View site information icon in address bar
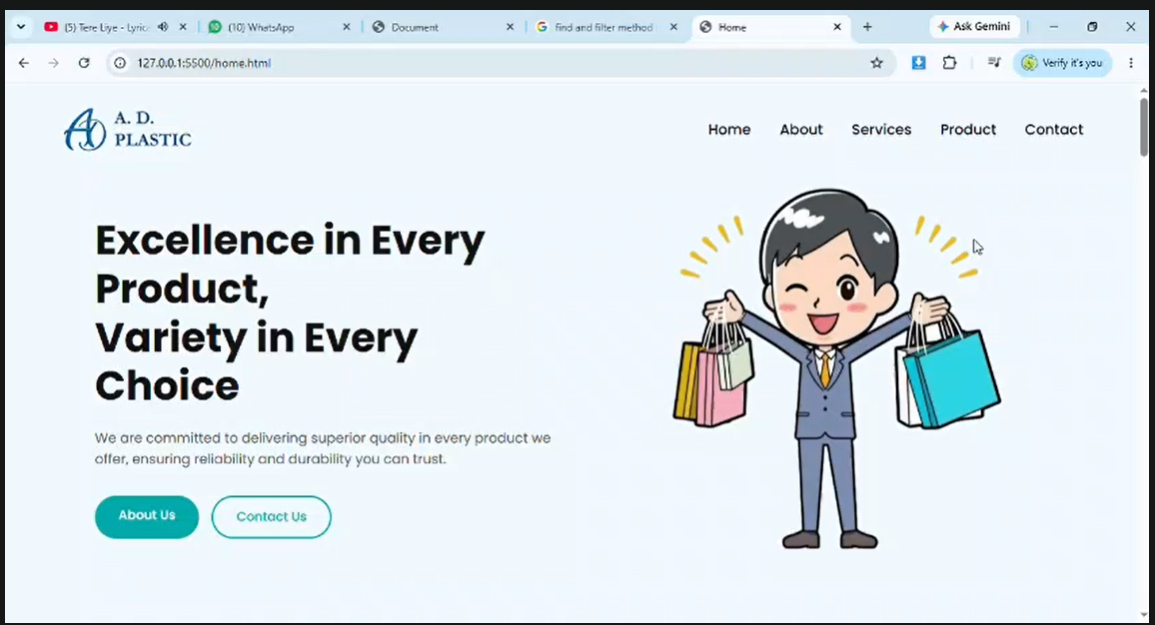Viewport: 1155px width, 625px height. [x=119, y=63]
